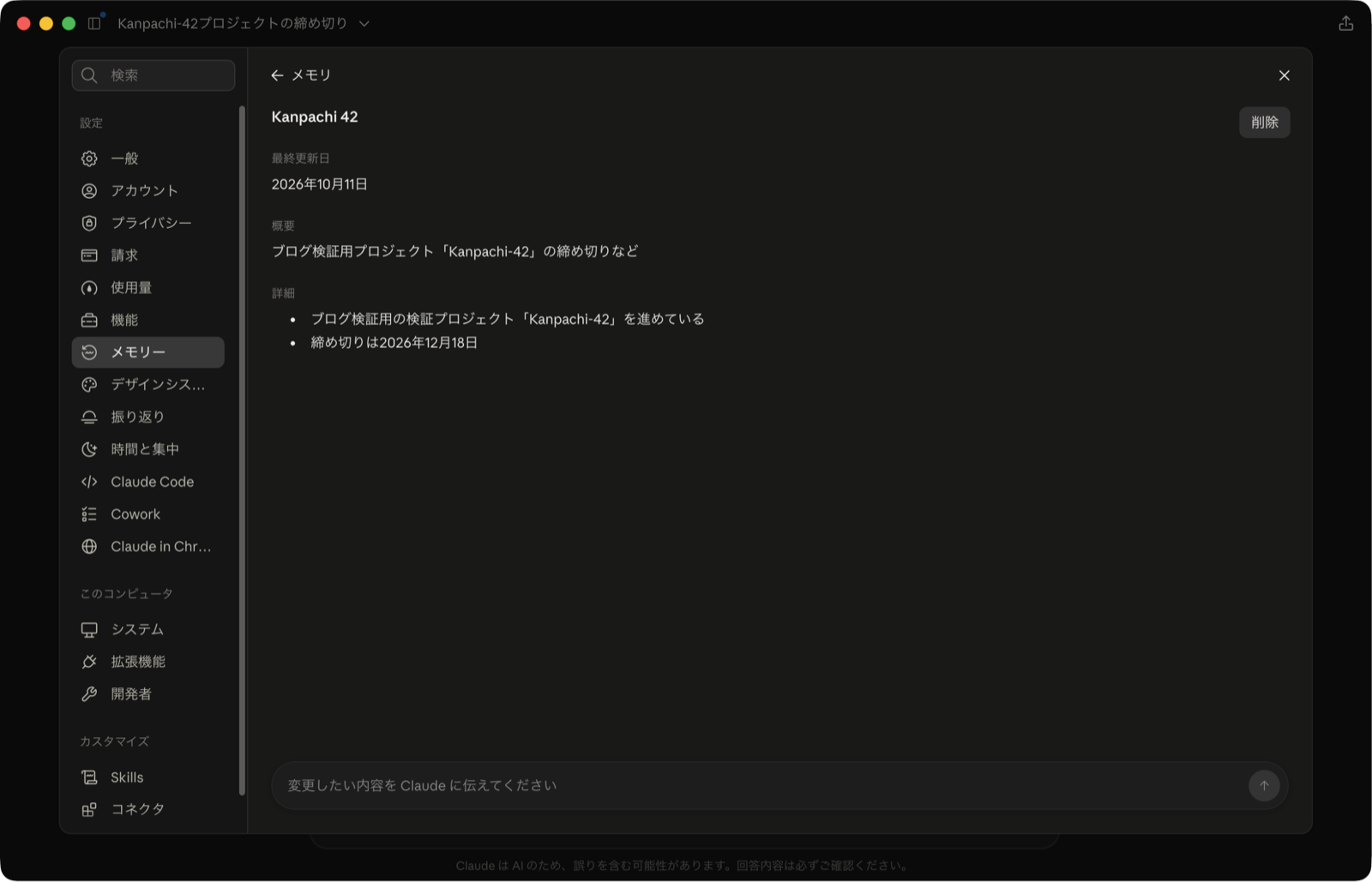This screenshot has width=1372, height=882.
Task: Click the connector icon for コネクタ
Action: 89,809
